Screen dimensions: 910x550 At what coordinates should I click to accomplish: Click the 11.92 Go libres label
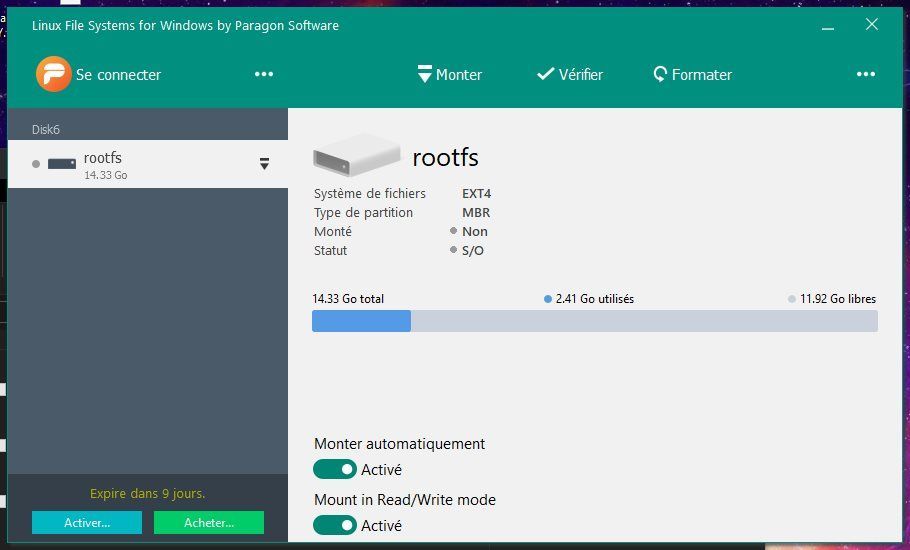click(x=837, y=299)
